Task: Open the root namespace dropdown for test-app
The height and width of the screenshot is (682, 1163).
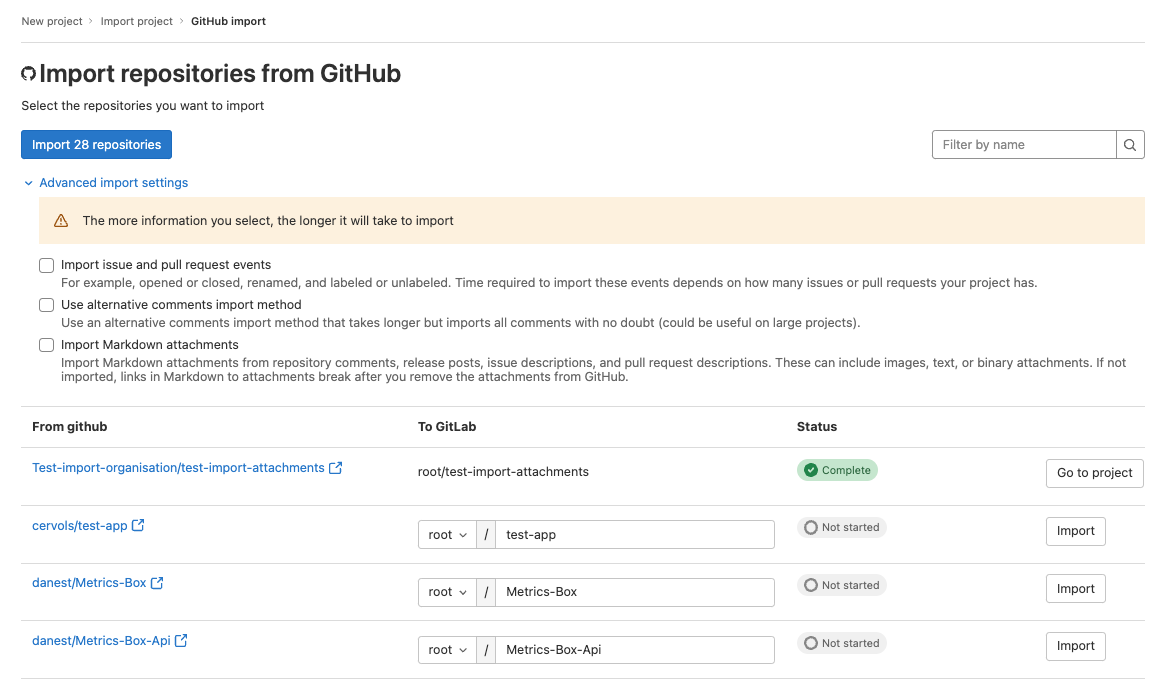Action: coord(447,534)
